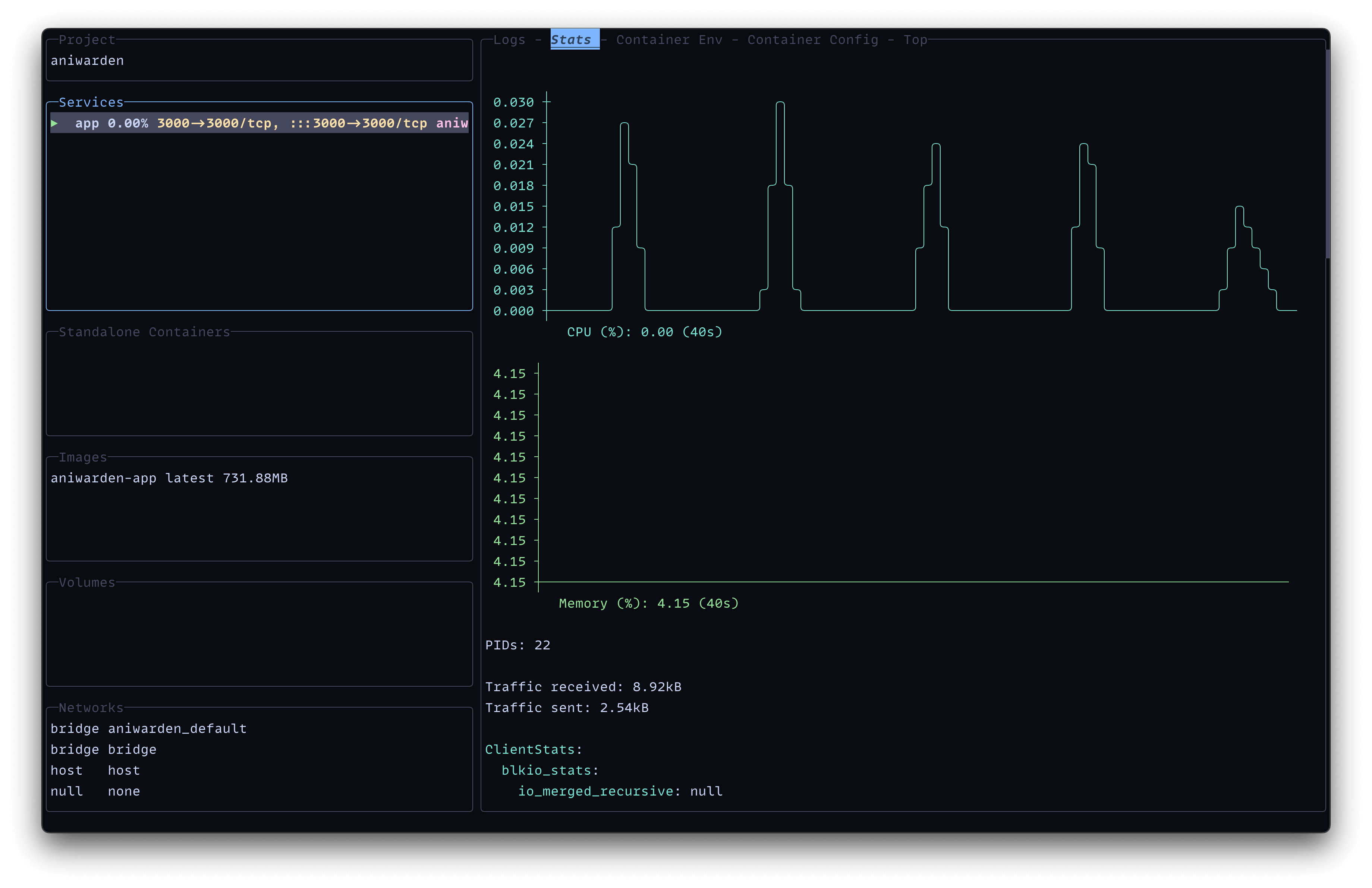
Task: Click Traffic sent: 2.54kB line
Action: click(x=567, y=708)
